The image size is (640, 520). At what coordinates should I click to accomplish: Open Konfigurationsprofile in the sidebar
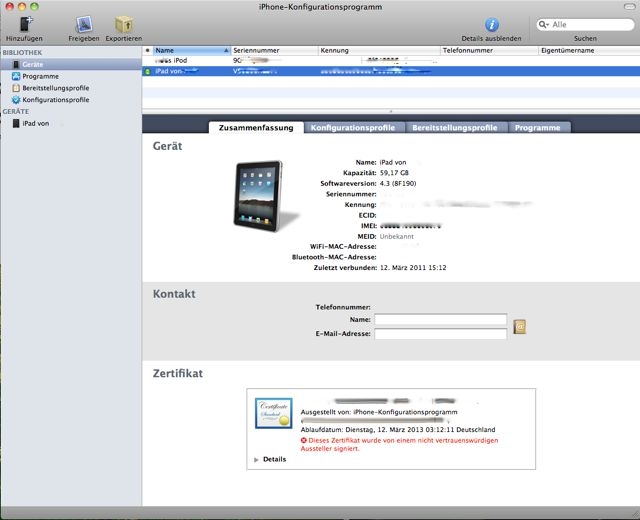[x=56, y=100]
